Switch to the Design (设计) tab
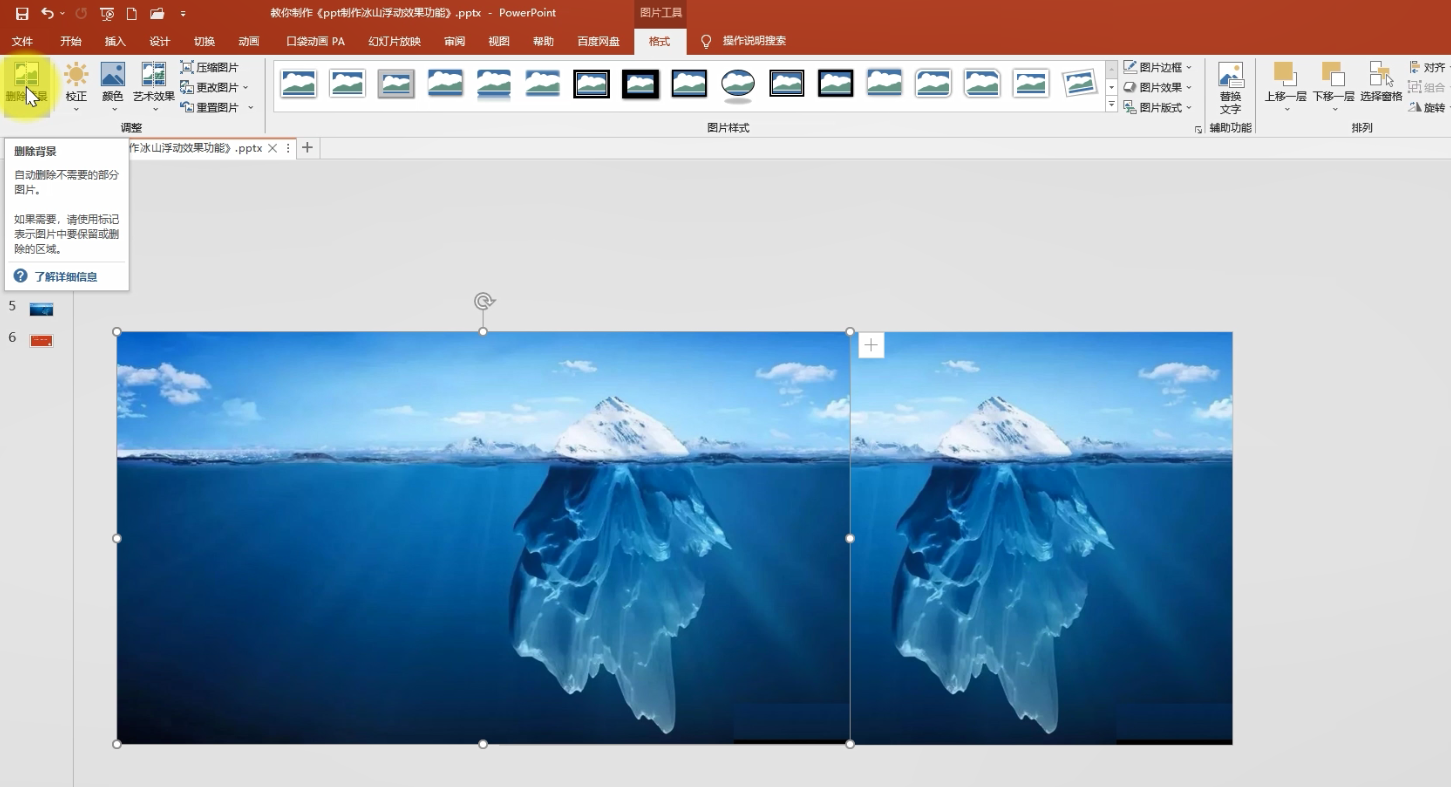Image resolution: width=1451 pixels, height=787 pixels. point(160,41)
